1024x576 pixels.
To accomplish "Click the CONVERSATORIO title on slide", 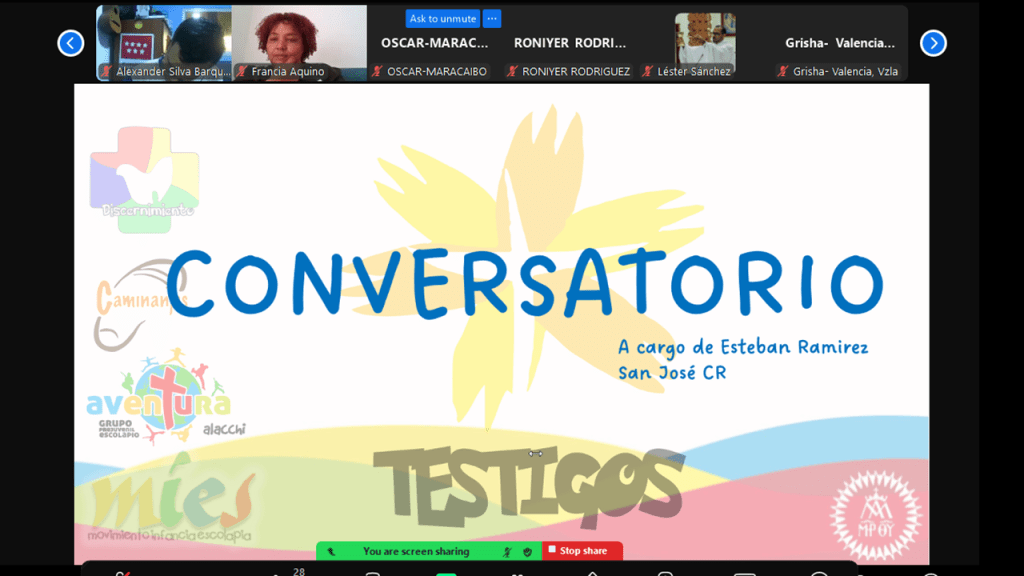I will 524,283.
